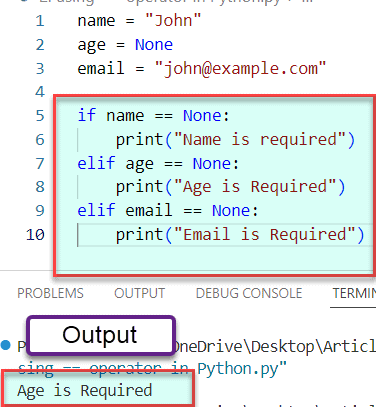Click the 'elif age == None:' line
Screen dimensions: 376x407
[158, 164]
